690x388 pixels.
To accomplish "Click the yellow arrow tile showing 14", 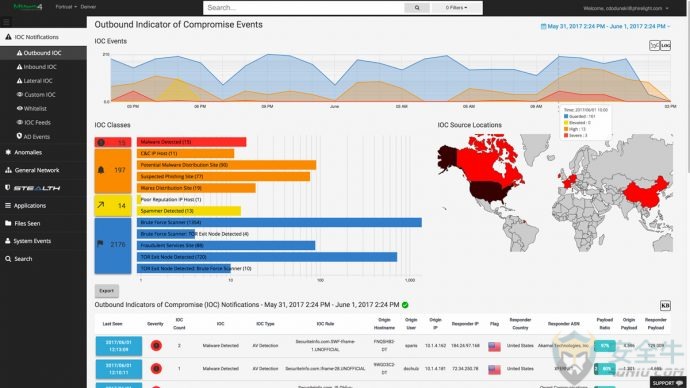I will tap(113, 205).
